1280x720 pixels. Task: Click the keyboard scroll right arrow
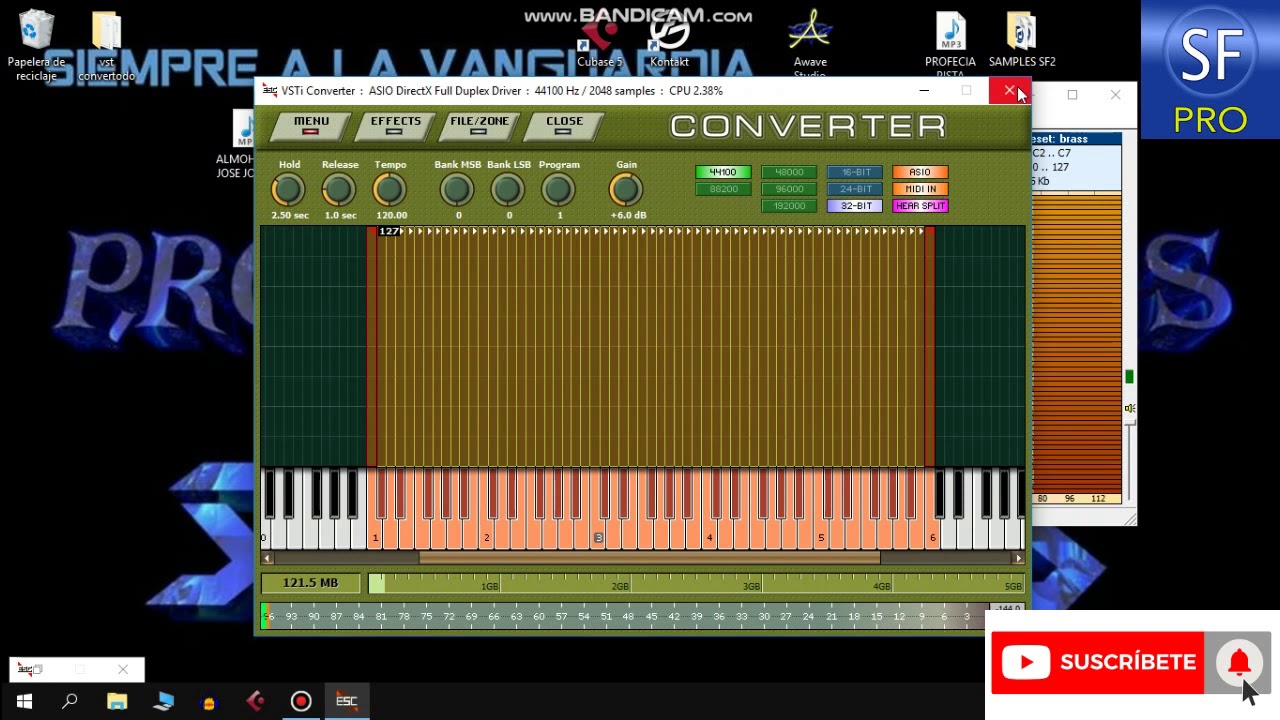[x=1019, y=558]
